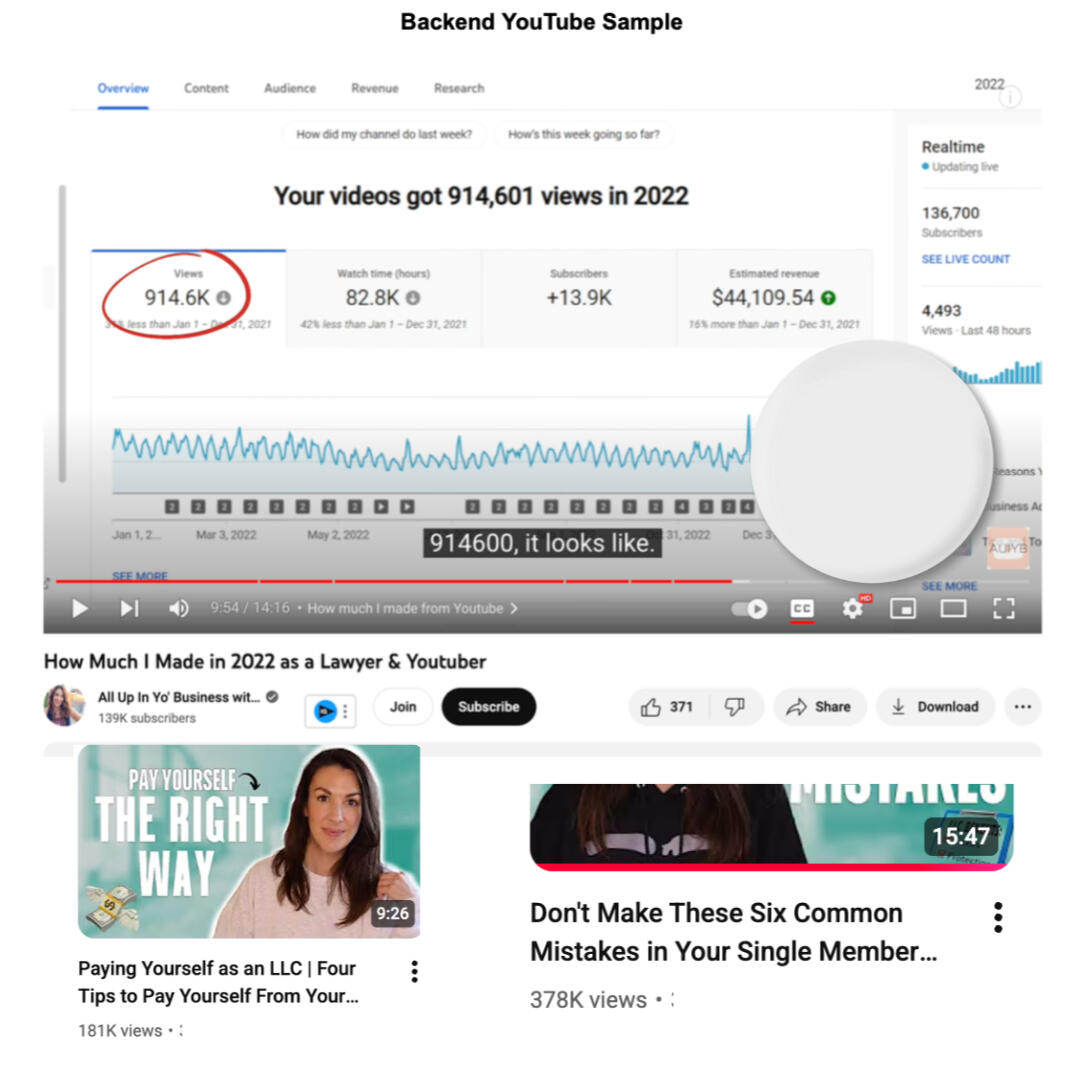Open options menu for Paying Yourself video
Image resolution: width=1078 pixels, height=1076 pixels.
click(414, 972)
